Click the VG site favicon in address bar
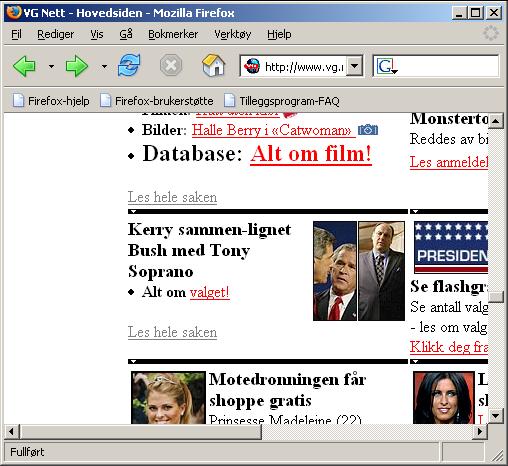 252,66
